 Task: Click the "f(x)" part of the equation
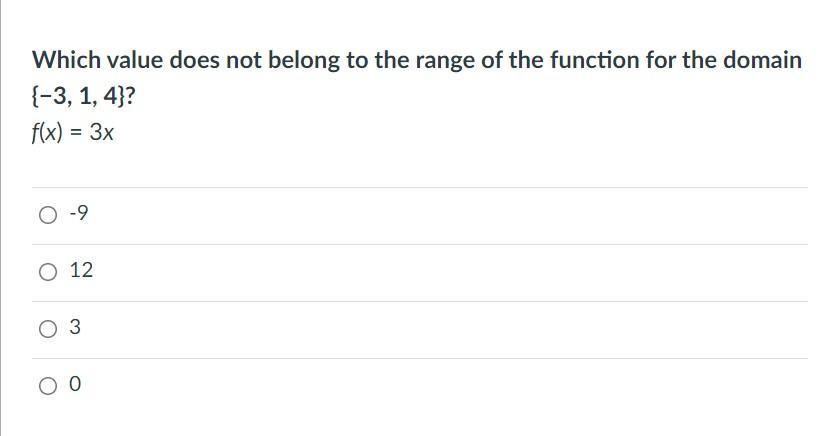[x=48, y=133]
